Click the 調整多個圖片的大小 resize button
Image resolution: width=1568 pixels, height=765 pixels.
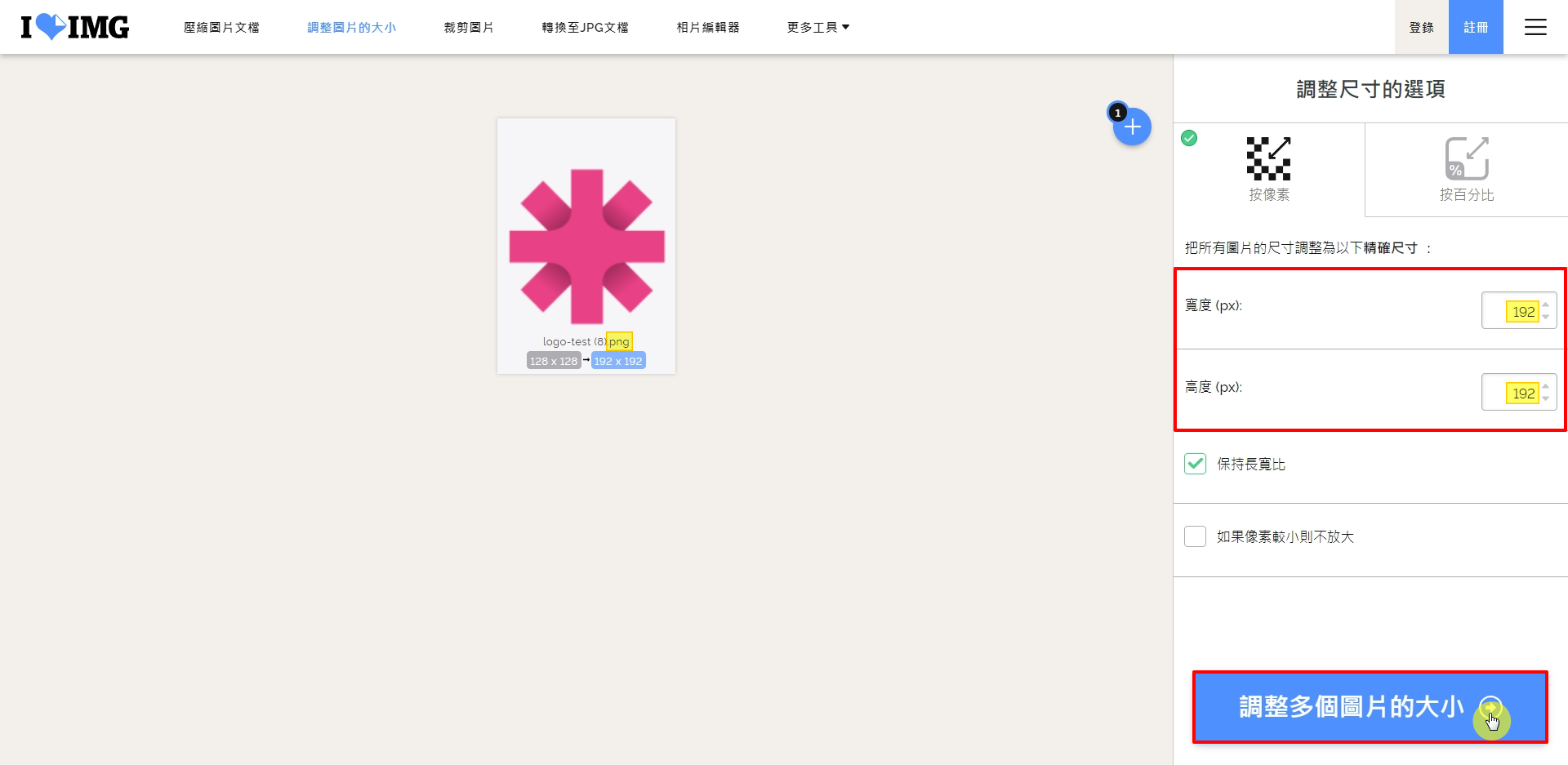[x=1350, y=707]
